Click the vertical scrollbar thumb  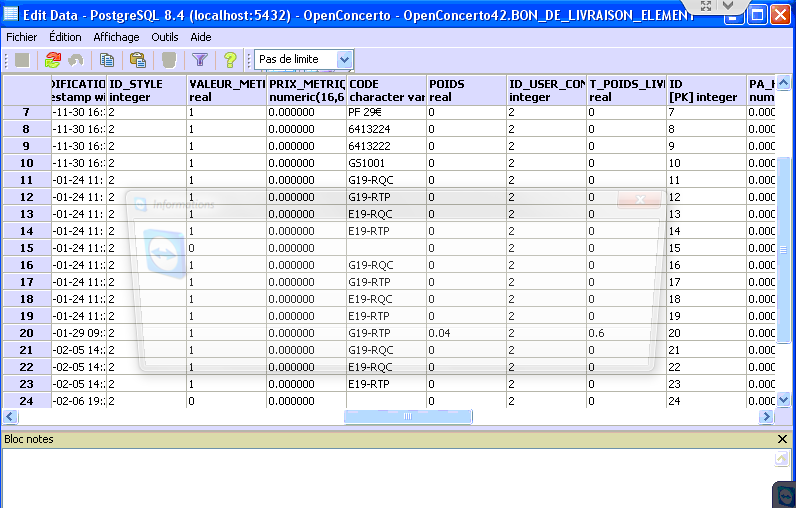(783, 249)
